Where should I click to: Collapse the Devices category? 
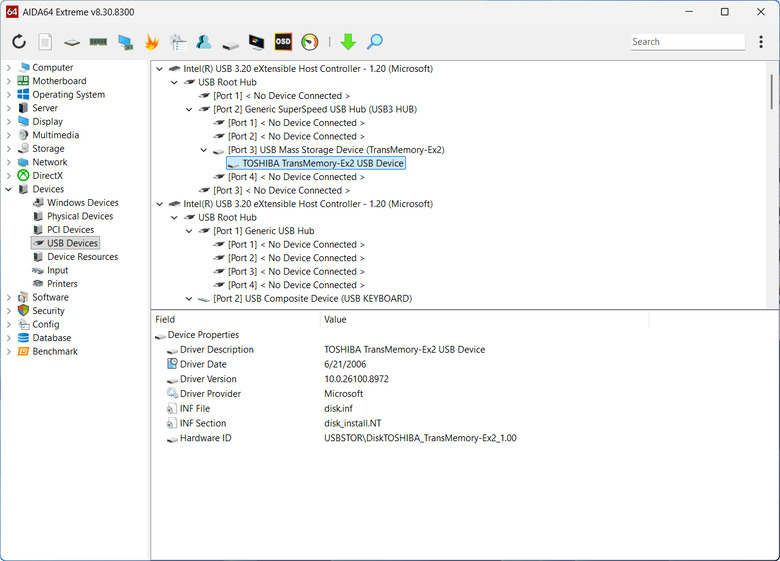point(8,189)
